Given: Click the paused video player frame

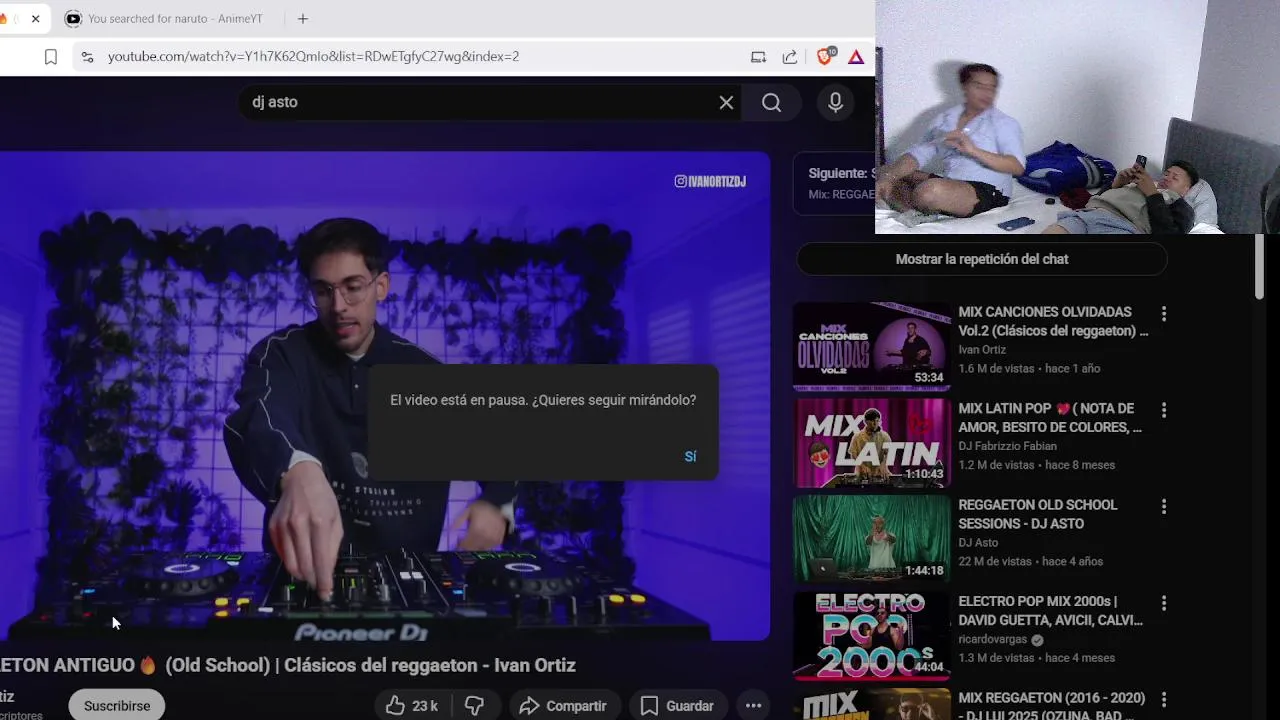Looking at the screenshot, I should pyautogui.click(x=385, y=396).
